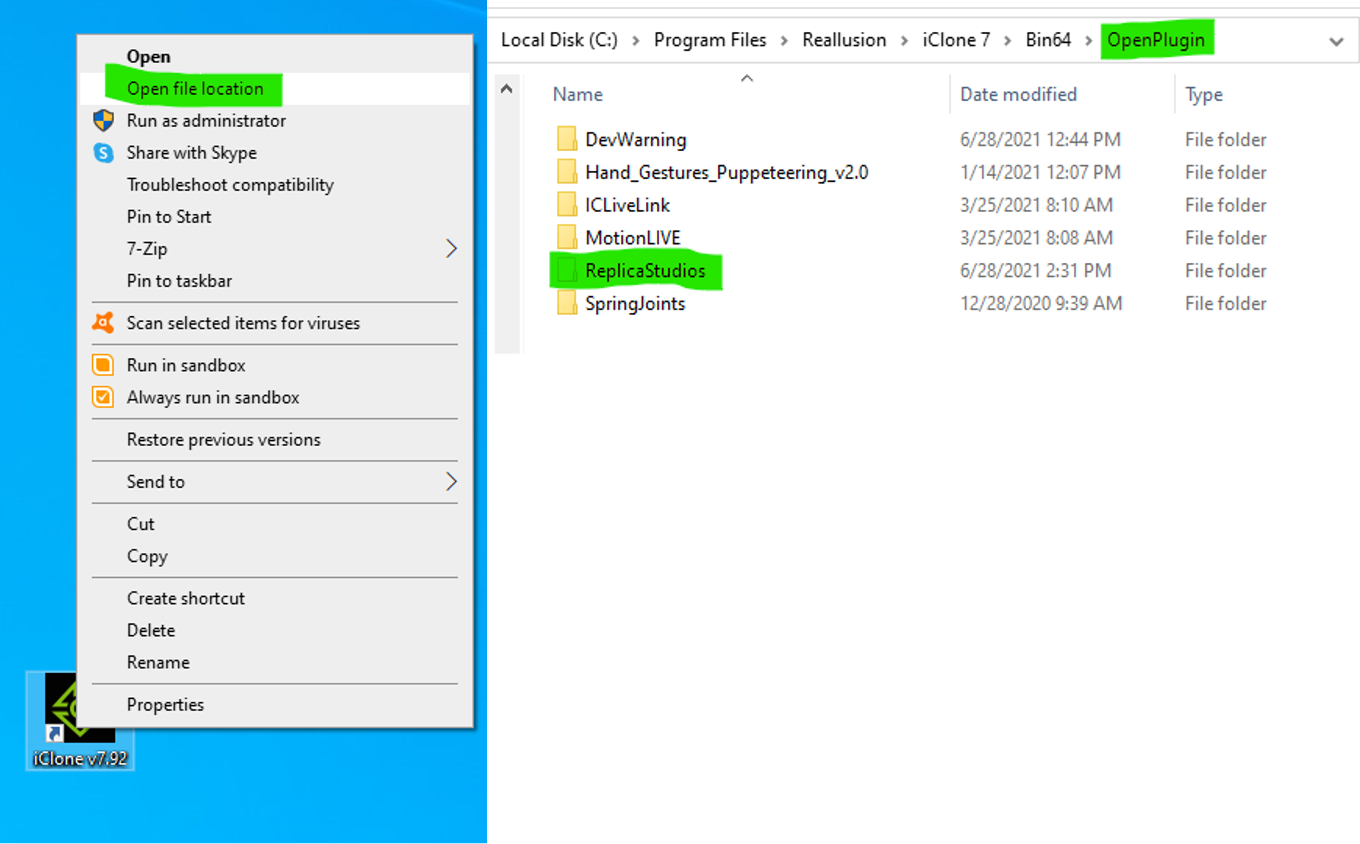Click the chevron after Local Disk (C:)
Viewport: 1360px width, 844px height.
click(x=636, y=41)
